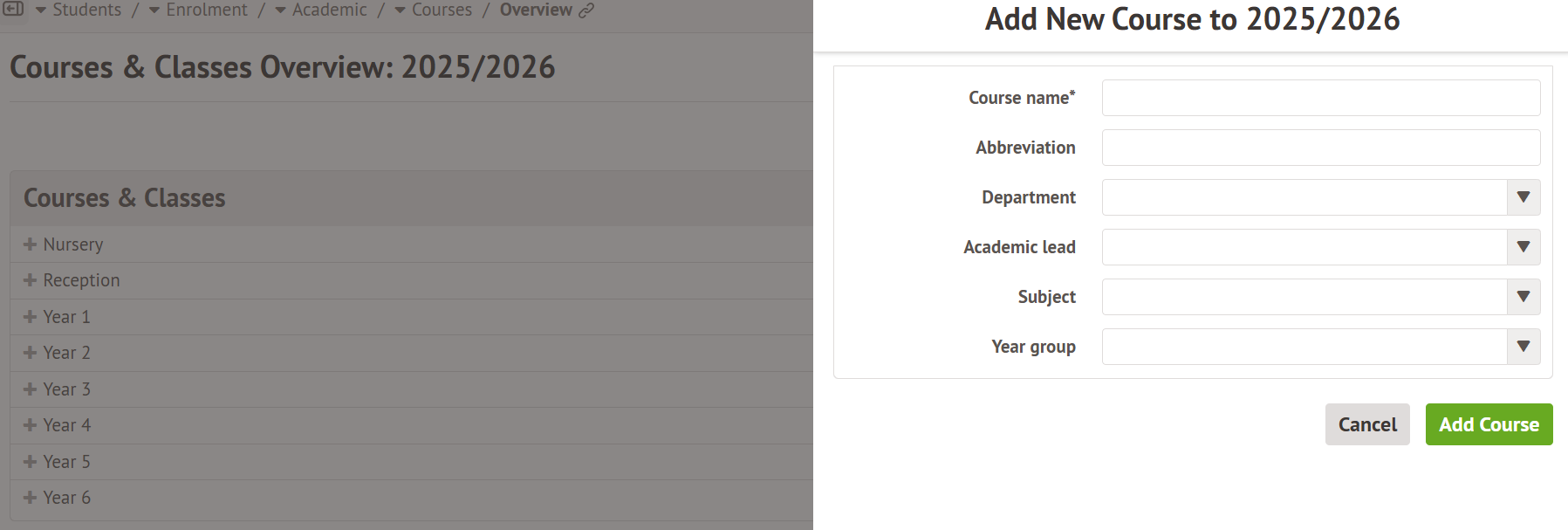Open the Department dropdown arrow
1568x530 pixels.
(1523, 197)
